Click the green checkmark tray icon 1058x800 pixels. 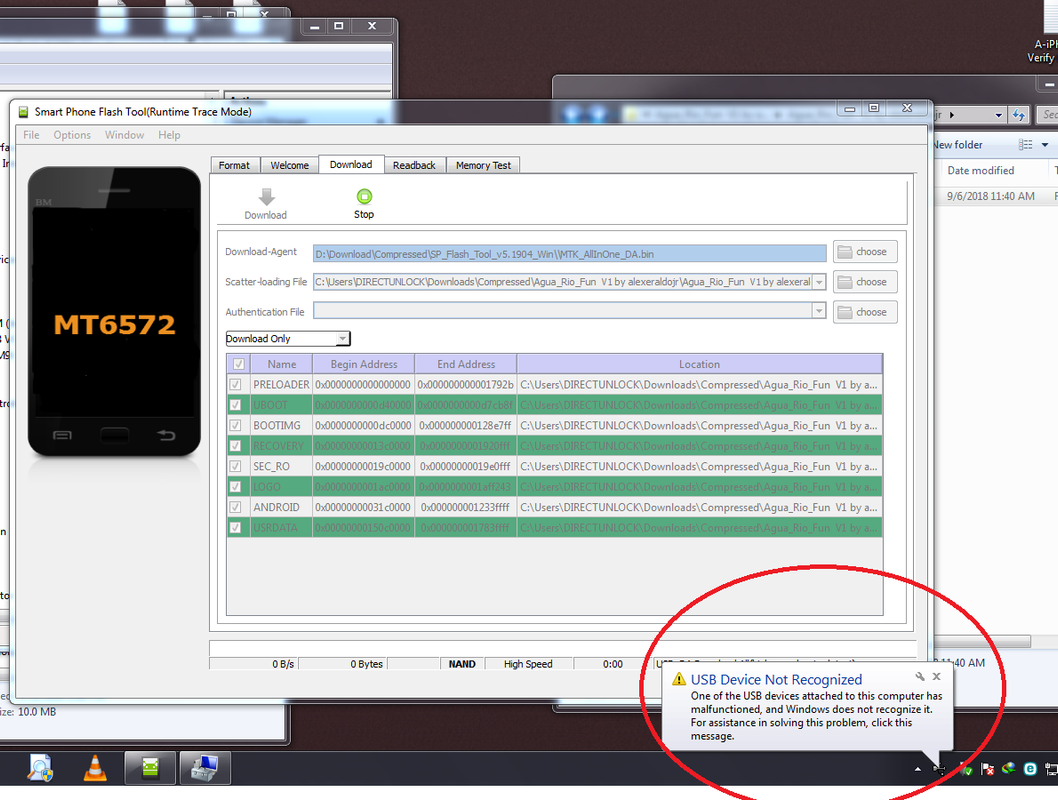pyautogui.click(x=966, y=768)
